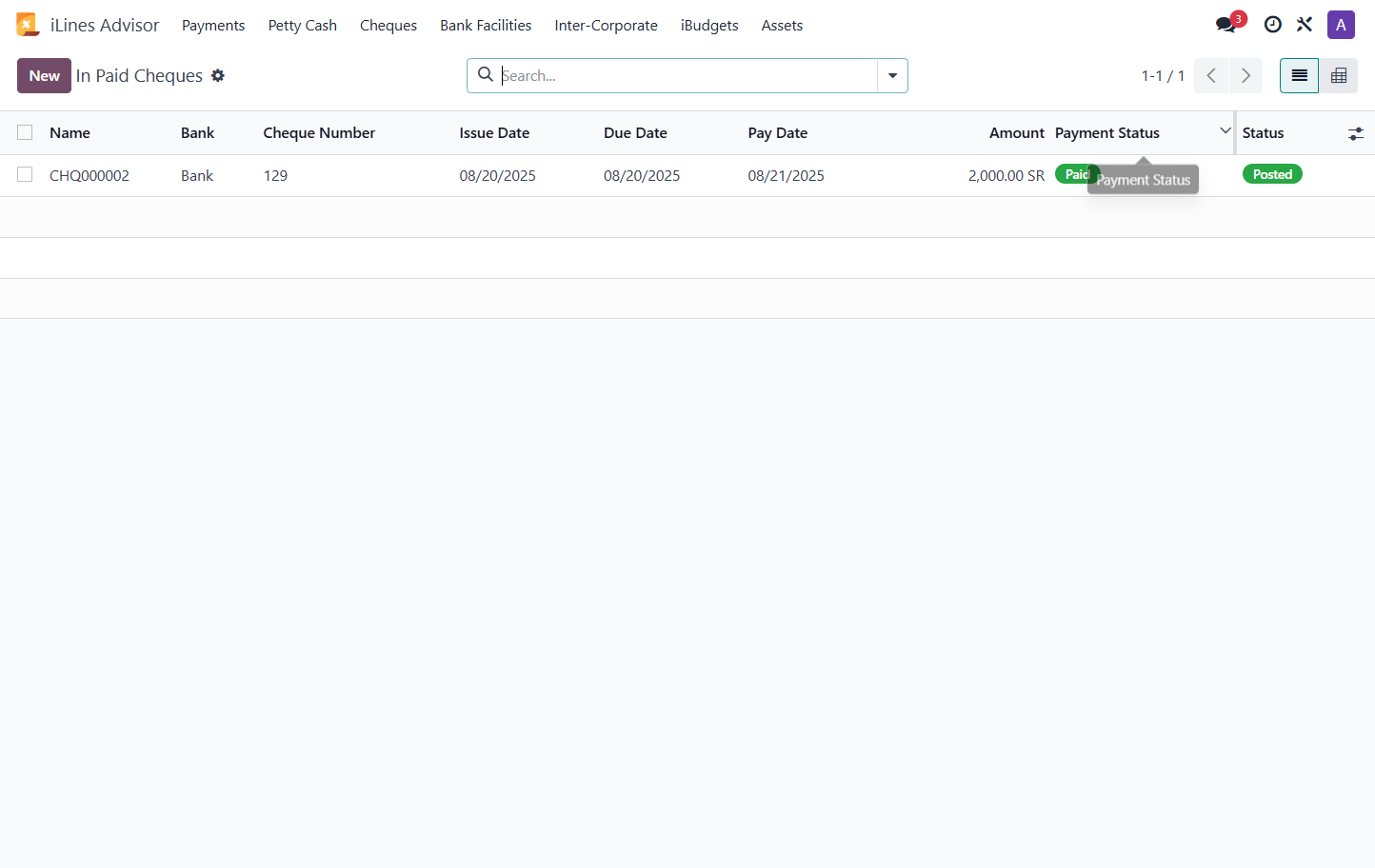Open the iBudgets menu
The width and height of the screenshot is (1375, 868).
click(x=709, y=25)
